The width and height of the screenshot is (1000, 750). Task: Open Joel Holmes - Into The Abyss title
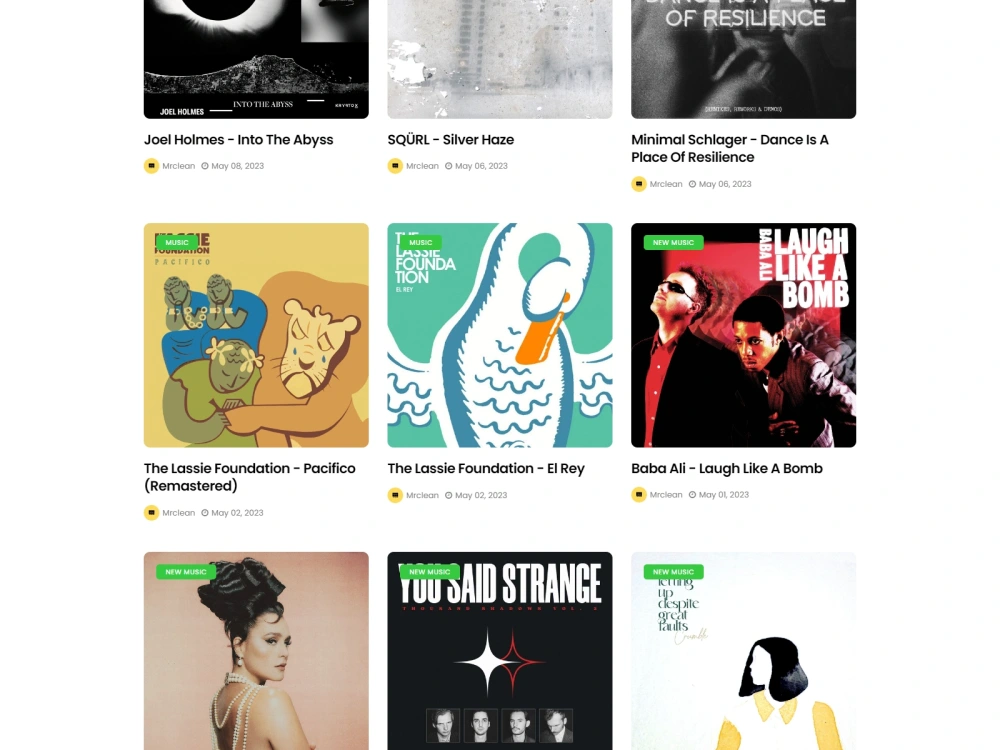239,140
